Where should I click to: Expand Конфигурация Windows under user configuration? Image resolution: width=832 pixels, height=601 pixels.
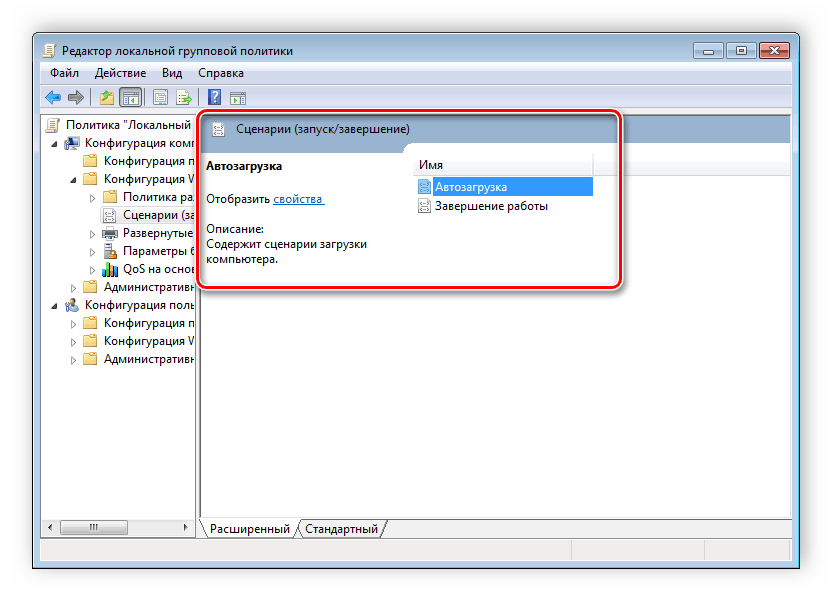[73, 342]
